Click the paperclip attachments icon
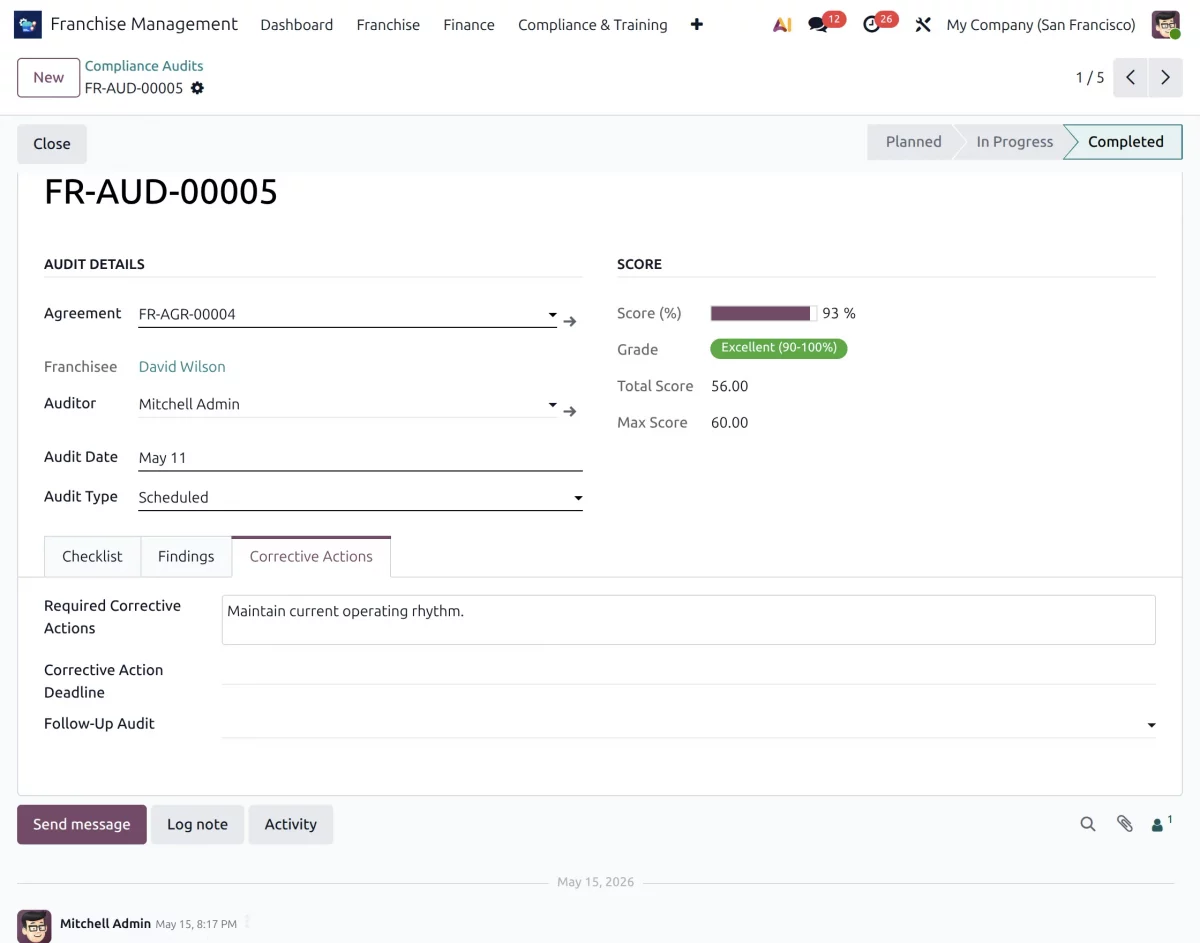This screenshot has height=943, width=1200. pos(1125,824)
